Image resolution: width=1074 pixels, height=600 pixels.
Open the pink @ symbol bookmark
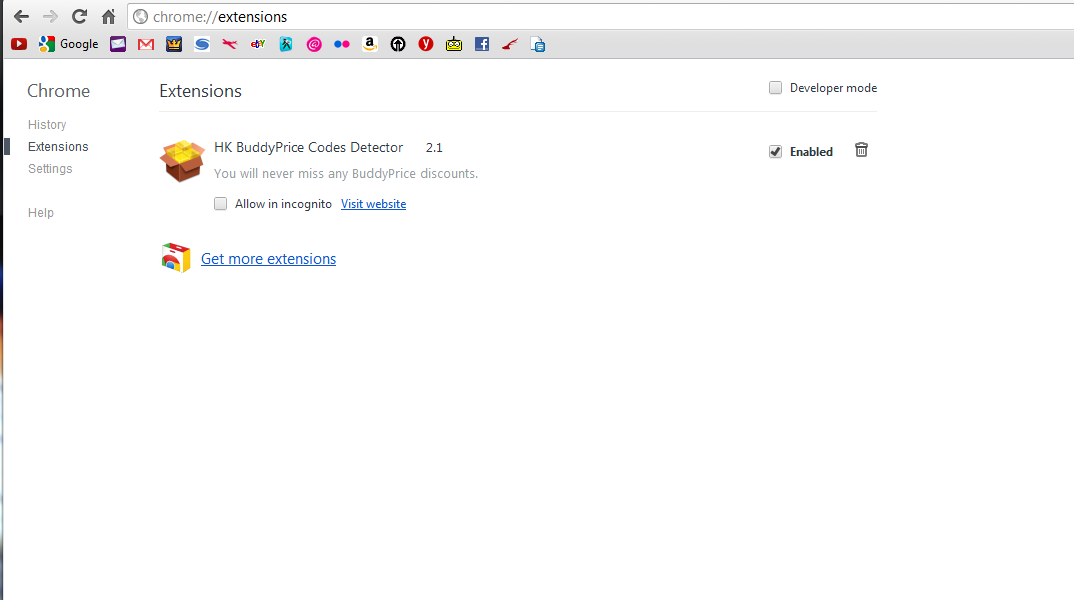click(314, 45)
